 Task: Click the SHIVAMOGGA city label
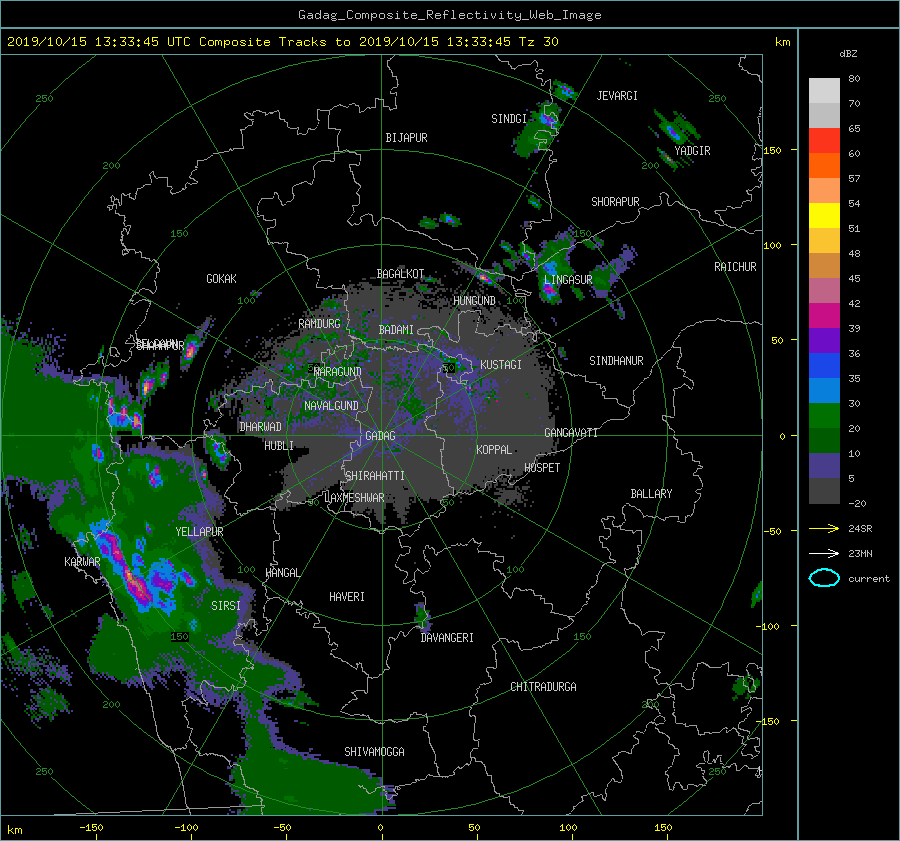click(x=374, y=752)
